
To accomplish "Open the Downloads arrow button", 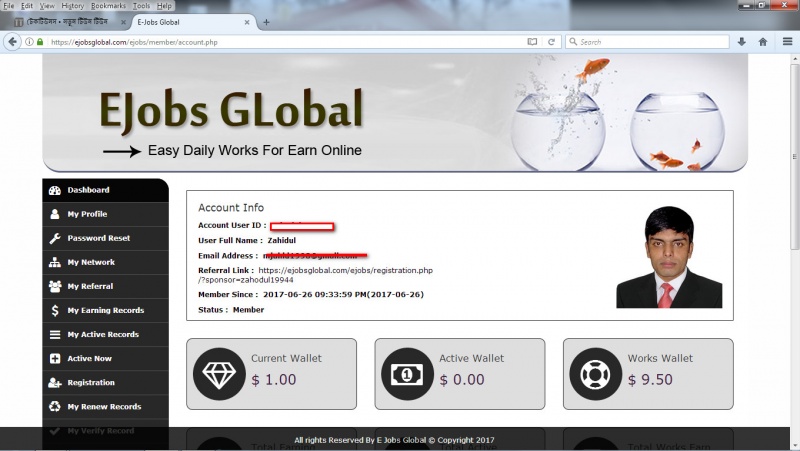I will coord(742,42).
